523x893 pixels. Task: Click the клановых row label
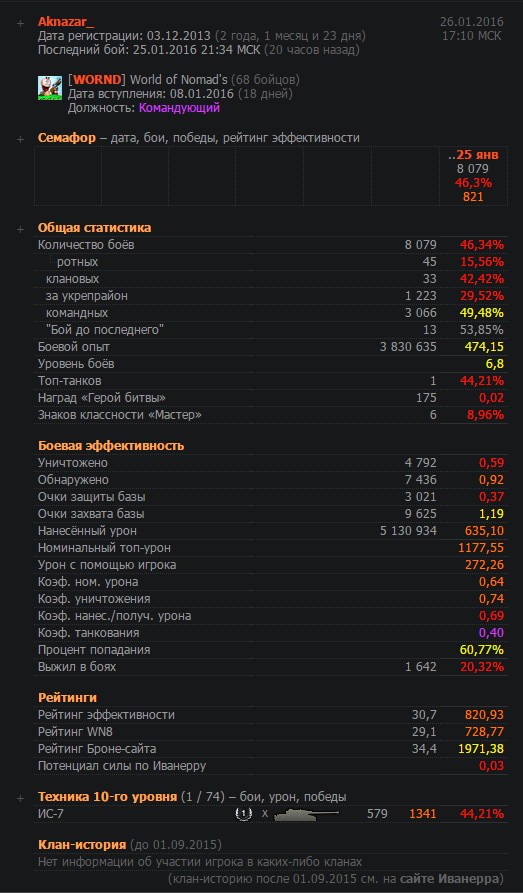[73, 279]
